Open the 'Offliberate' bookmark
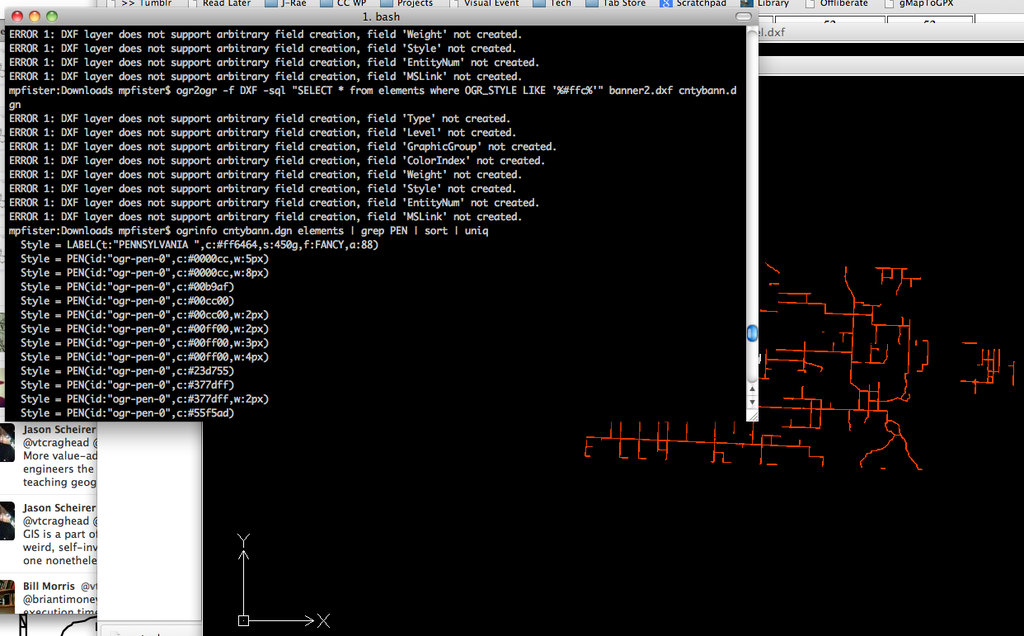The width and height of the screenshot is (1024, 636). pos(837,3)
